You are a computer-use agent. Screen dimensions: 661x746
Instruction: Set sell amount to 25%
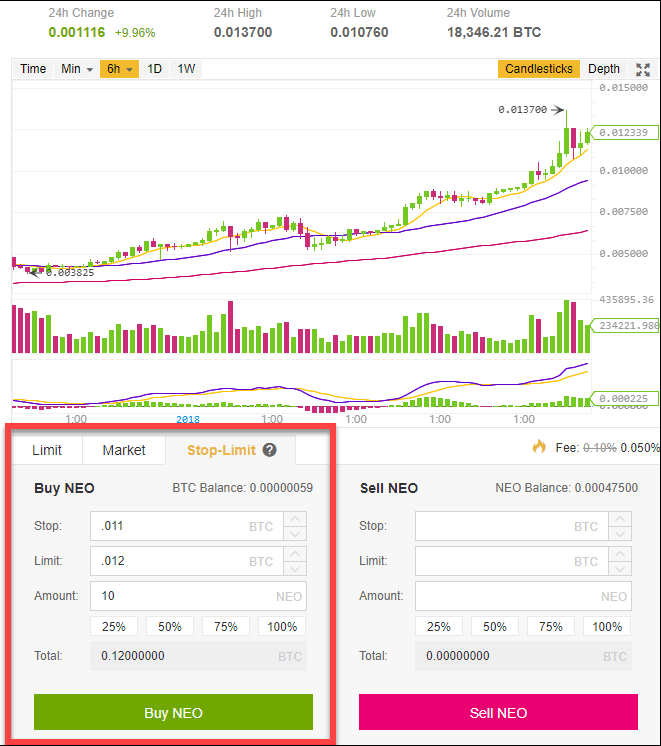[439, 626]
